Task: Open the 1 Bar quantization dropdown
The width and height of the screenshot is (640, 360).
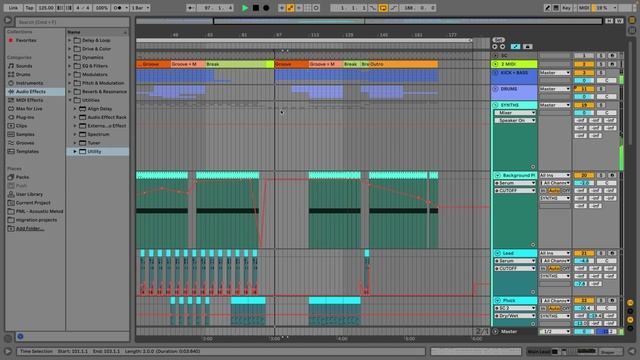Action: click(x=140, y=8)
